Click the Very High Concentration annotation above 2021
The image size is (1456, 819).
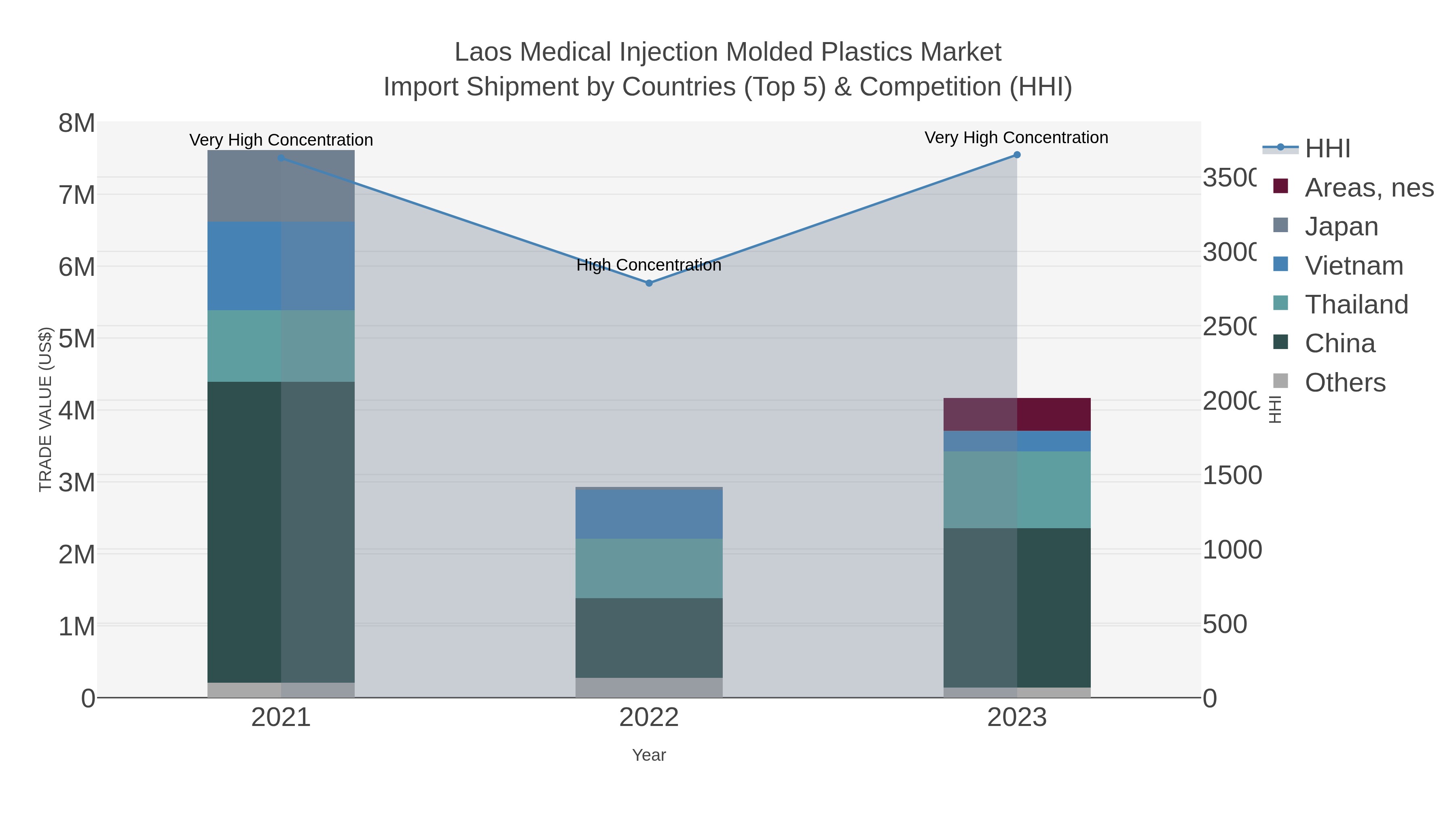pos(281,140)
